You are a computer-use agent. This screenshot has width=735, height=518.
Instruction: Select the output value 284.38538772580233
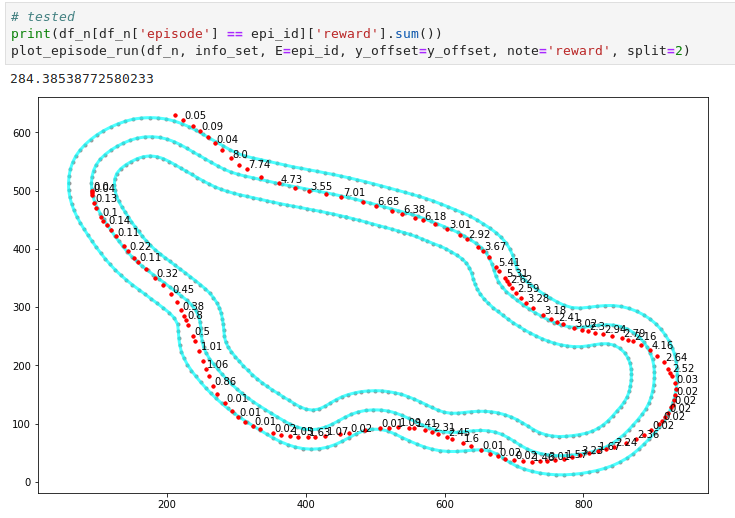82,79
